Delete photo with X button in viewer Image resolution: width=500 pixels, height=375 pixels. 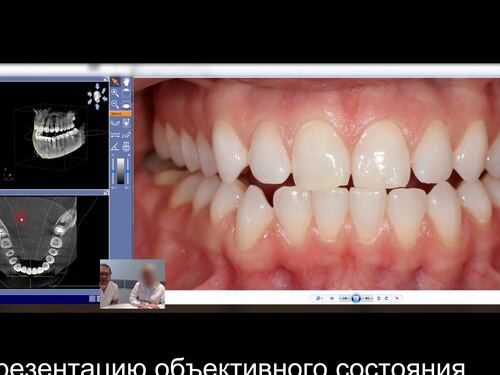397,298
